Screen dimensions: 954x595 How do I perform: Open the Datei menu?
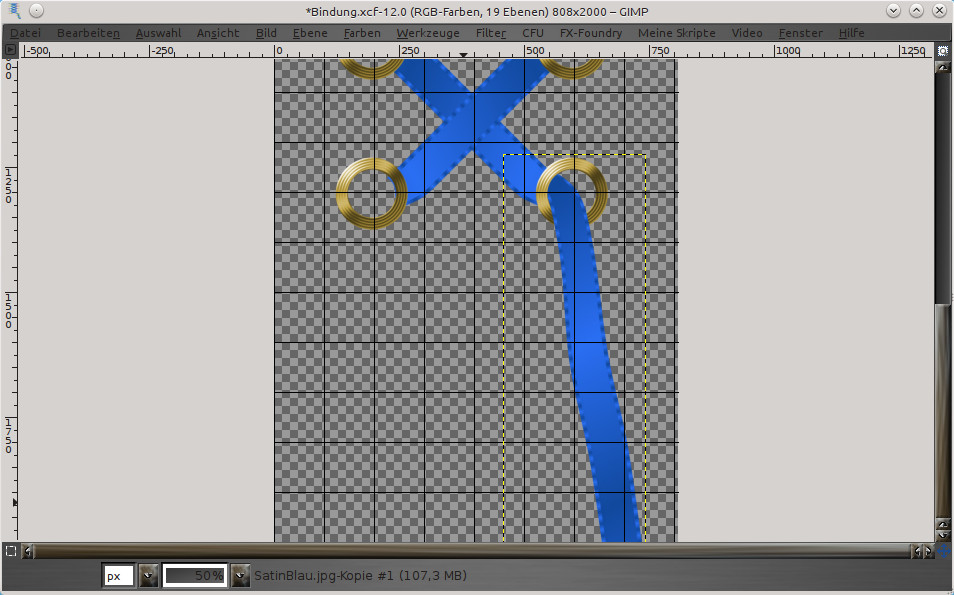(x=25, y=33)
